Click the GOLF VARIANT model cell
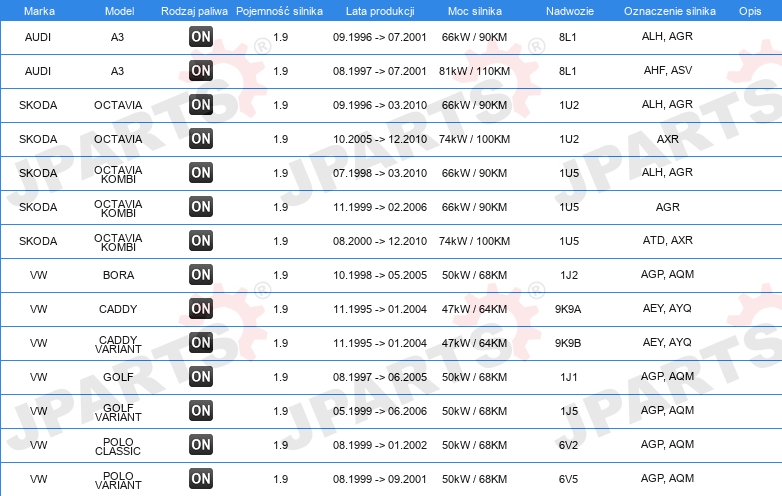Image resolution: width=782 pixels, height=496 pixels. (118, 412)
